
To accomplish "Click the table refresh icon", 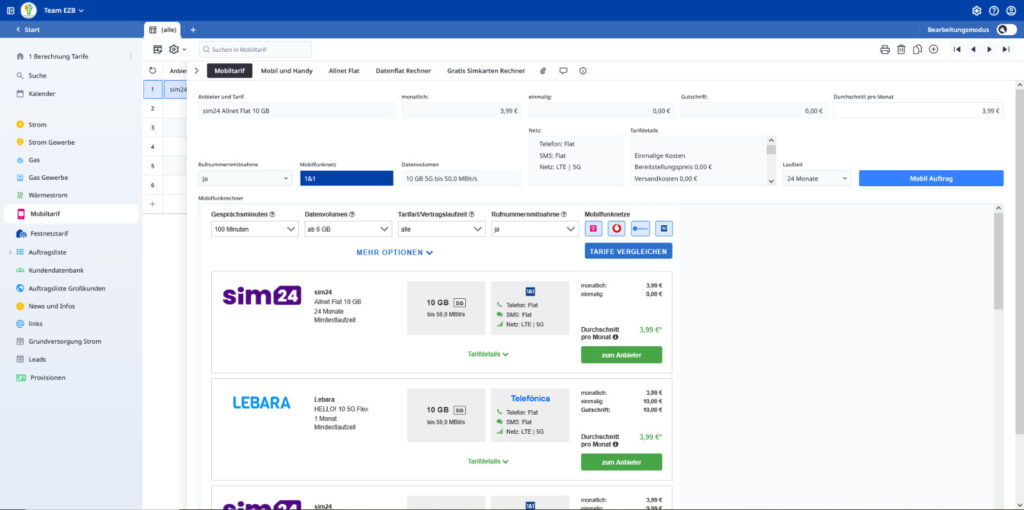I will 153,71.
